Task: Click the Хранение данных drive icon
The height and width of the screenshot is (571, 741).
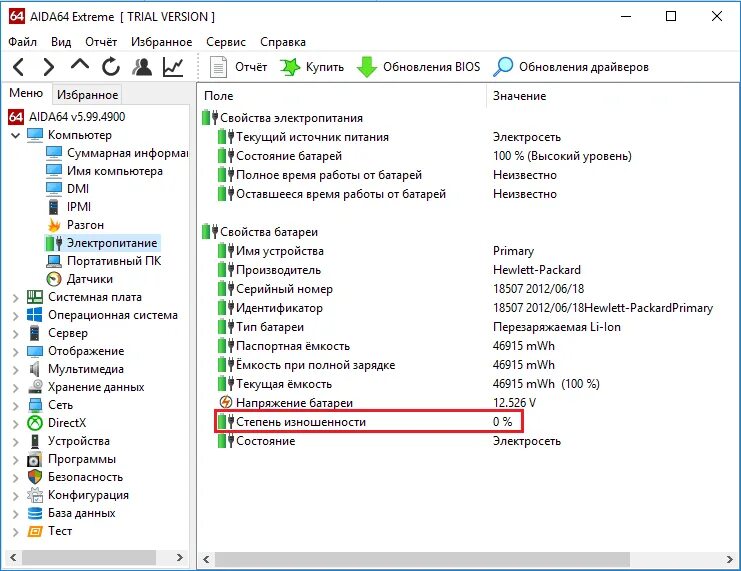Action: click(x=35, y=387)
